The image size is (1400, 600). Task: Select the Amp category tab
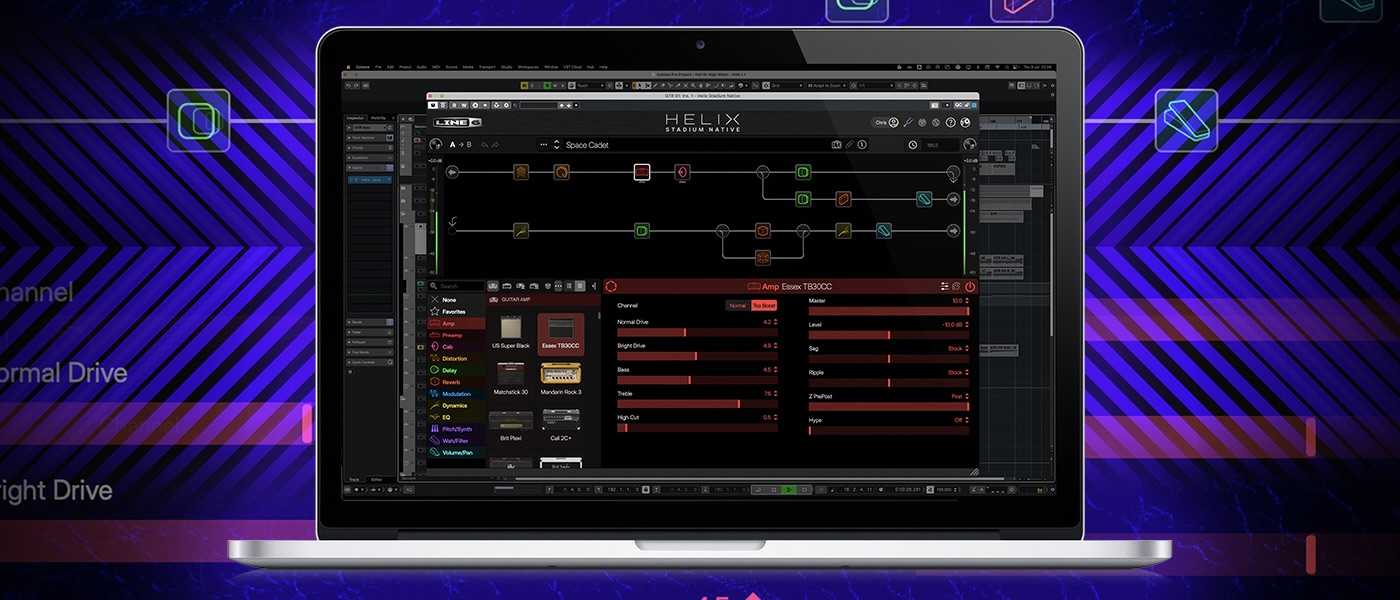point(457,323)
